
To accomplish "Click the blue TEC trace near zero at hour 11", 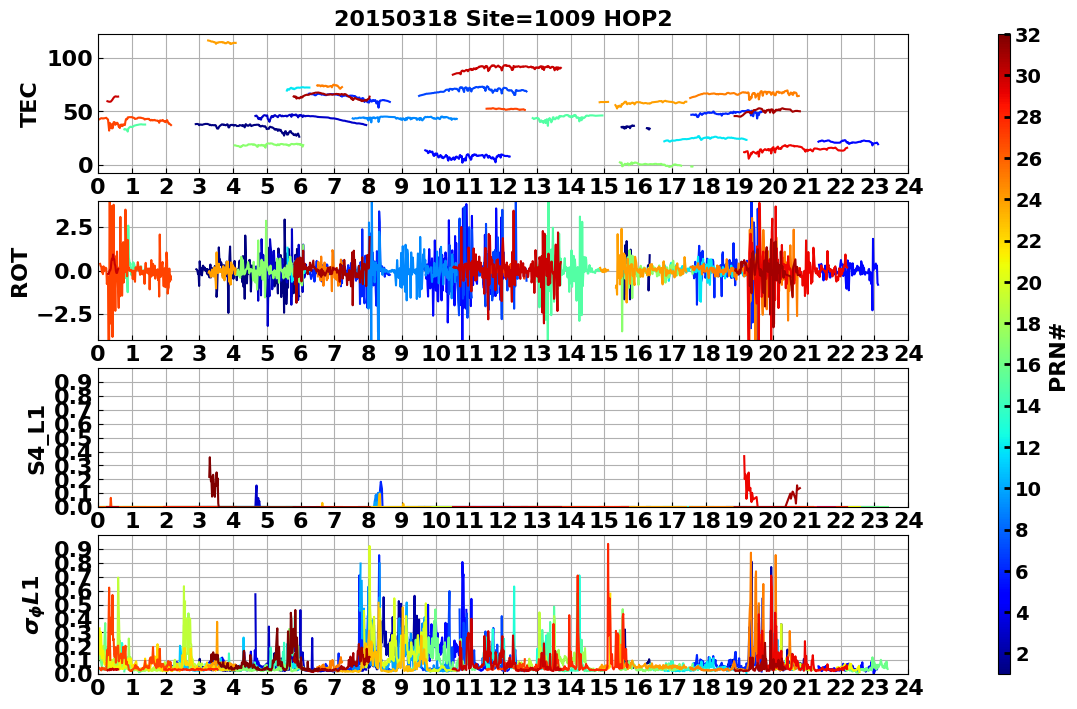I will pos(467,157).
